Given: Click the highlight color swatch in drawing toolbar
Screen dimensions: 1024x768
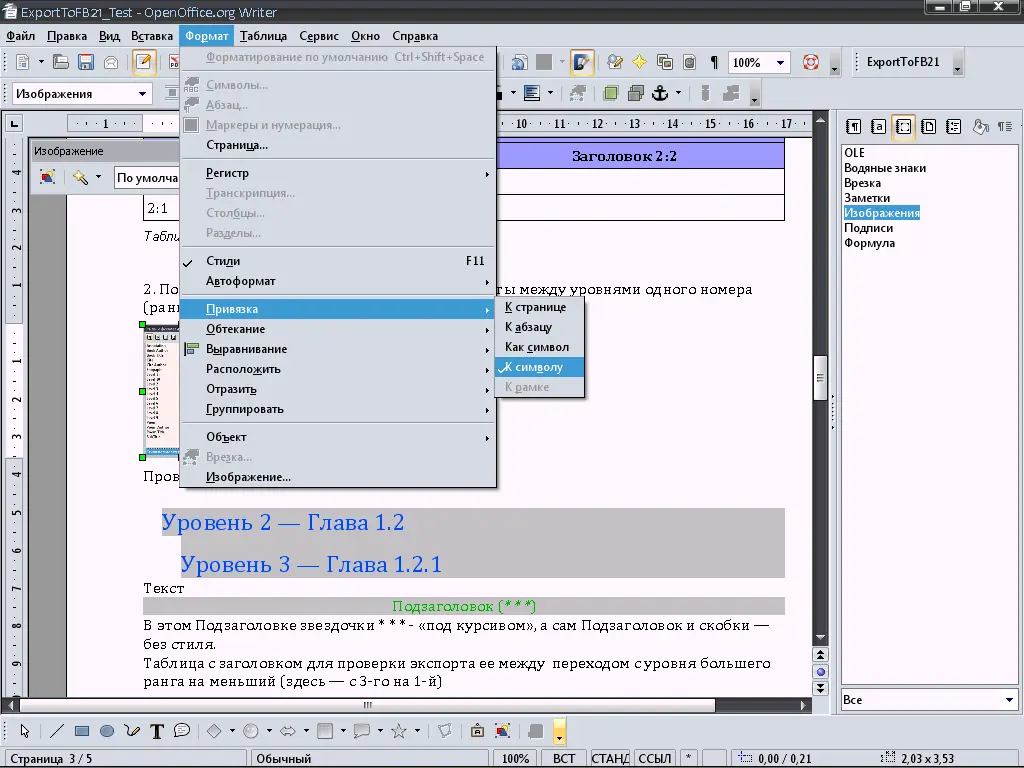Looking at the screenshot, I should (x=559, y=729).
